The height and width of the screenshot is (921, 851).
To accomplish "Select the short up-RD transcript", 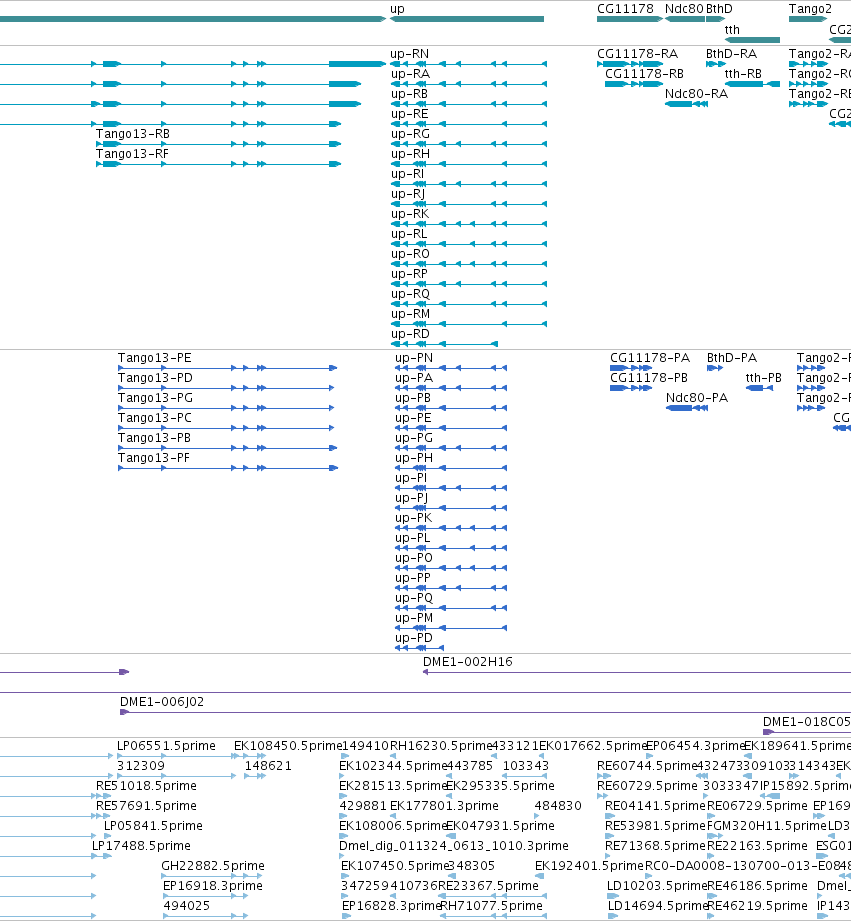I will (445, 344).
